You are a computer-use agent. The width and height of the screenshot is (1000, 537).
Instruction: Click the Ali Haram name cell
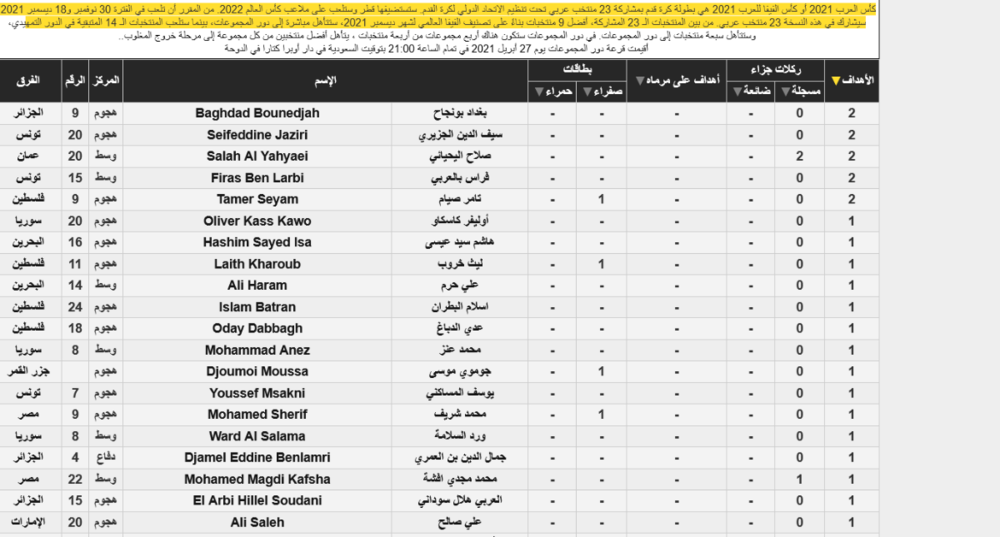point(257,286)
